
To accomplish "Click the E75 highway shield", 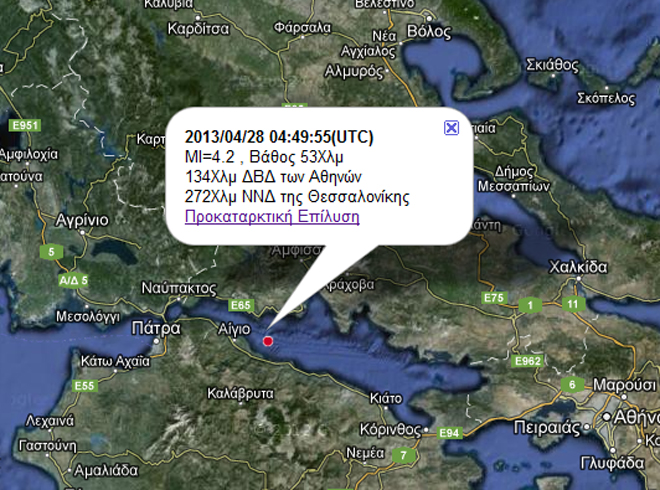I will click(x=494, y=298).
